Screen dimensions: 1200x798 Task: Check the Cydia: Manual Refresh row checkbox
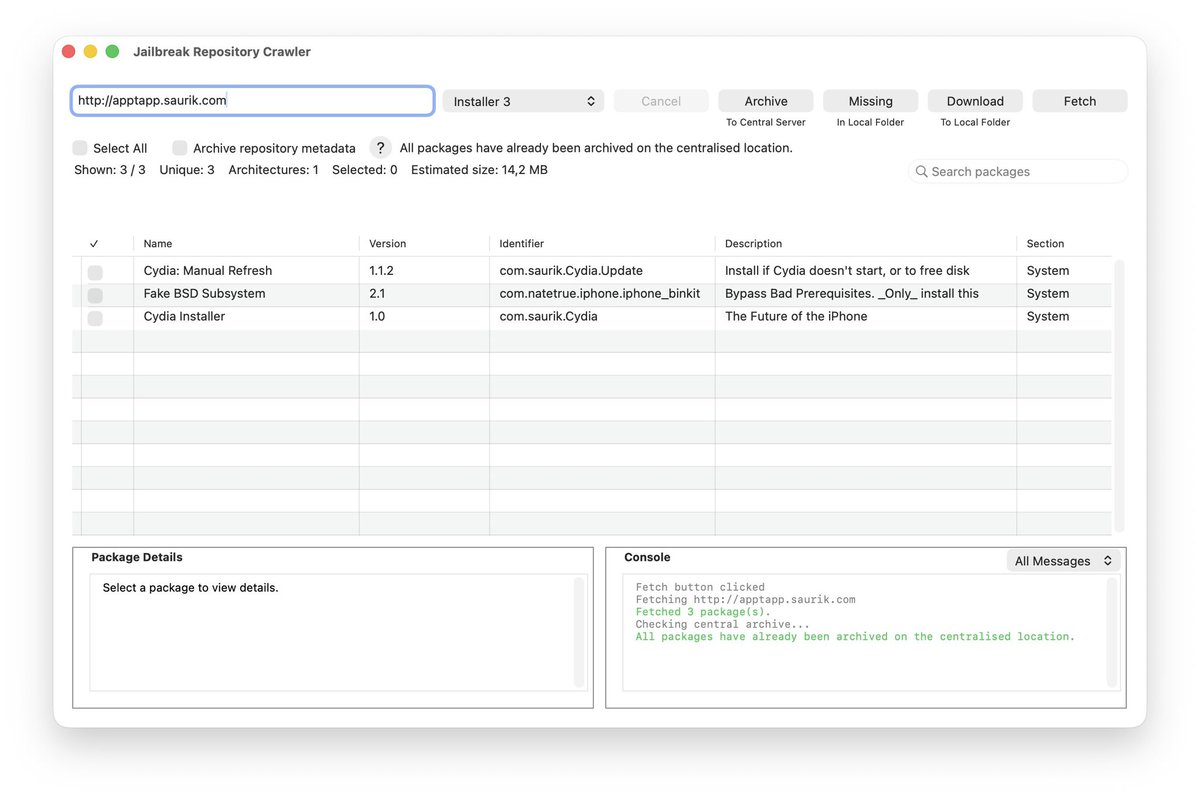click(95, 272)
